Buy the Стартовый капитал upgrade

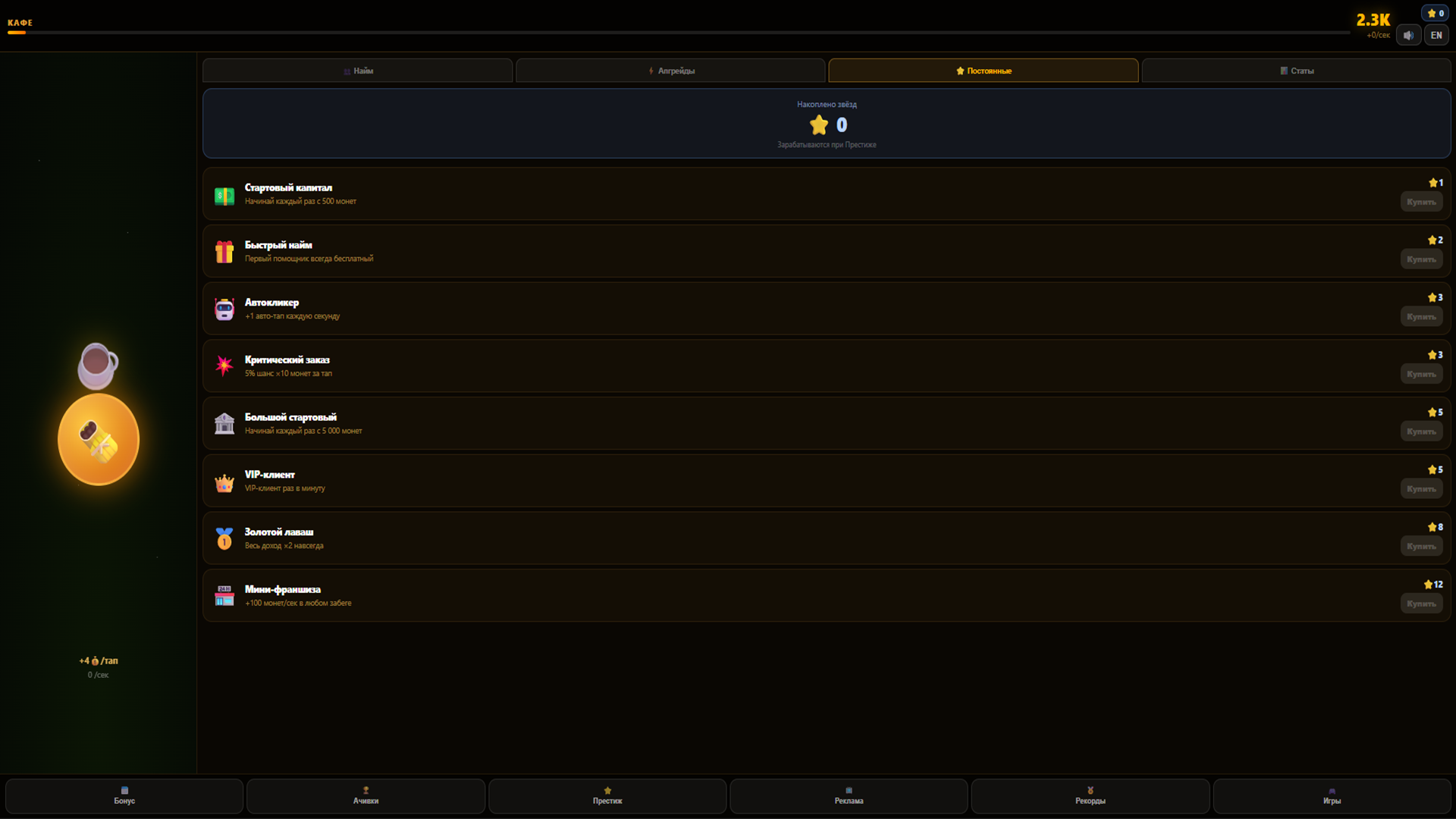point(1421,202)
